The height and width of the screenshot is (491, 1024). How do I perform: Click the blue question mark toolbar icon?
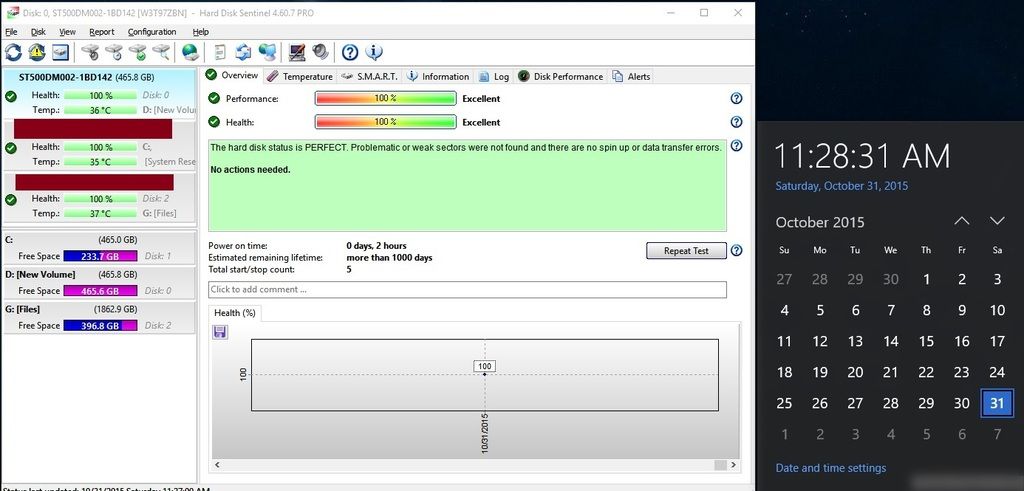349,52
